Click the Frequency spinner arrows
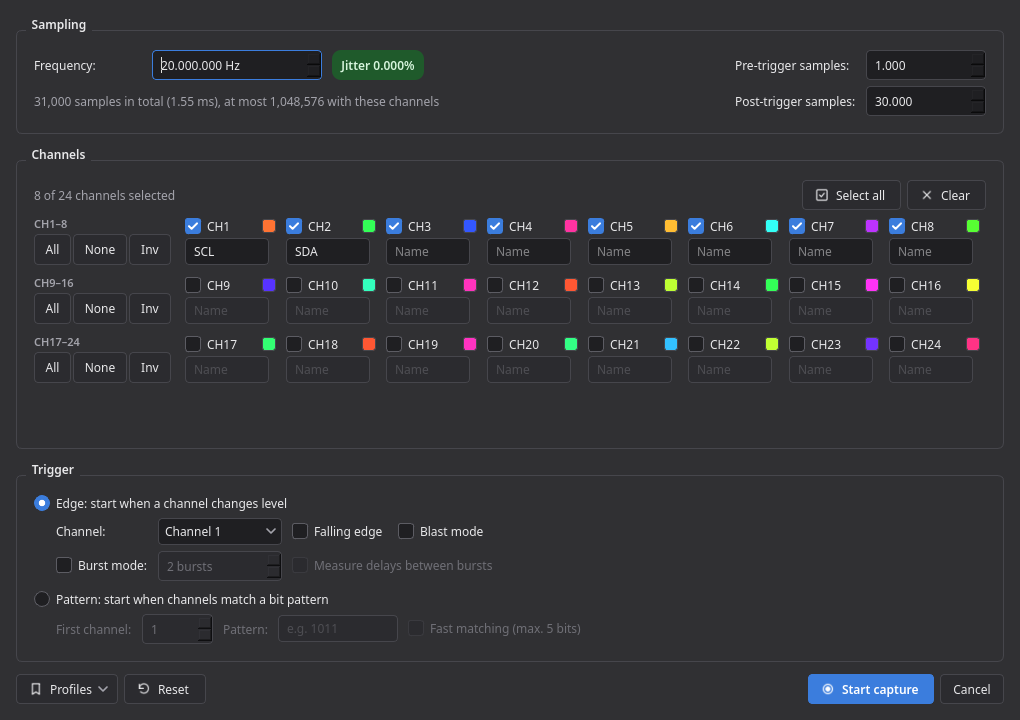Image resolution: width=1020 pixels, height=720 pixels. pos(314,65)
